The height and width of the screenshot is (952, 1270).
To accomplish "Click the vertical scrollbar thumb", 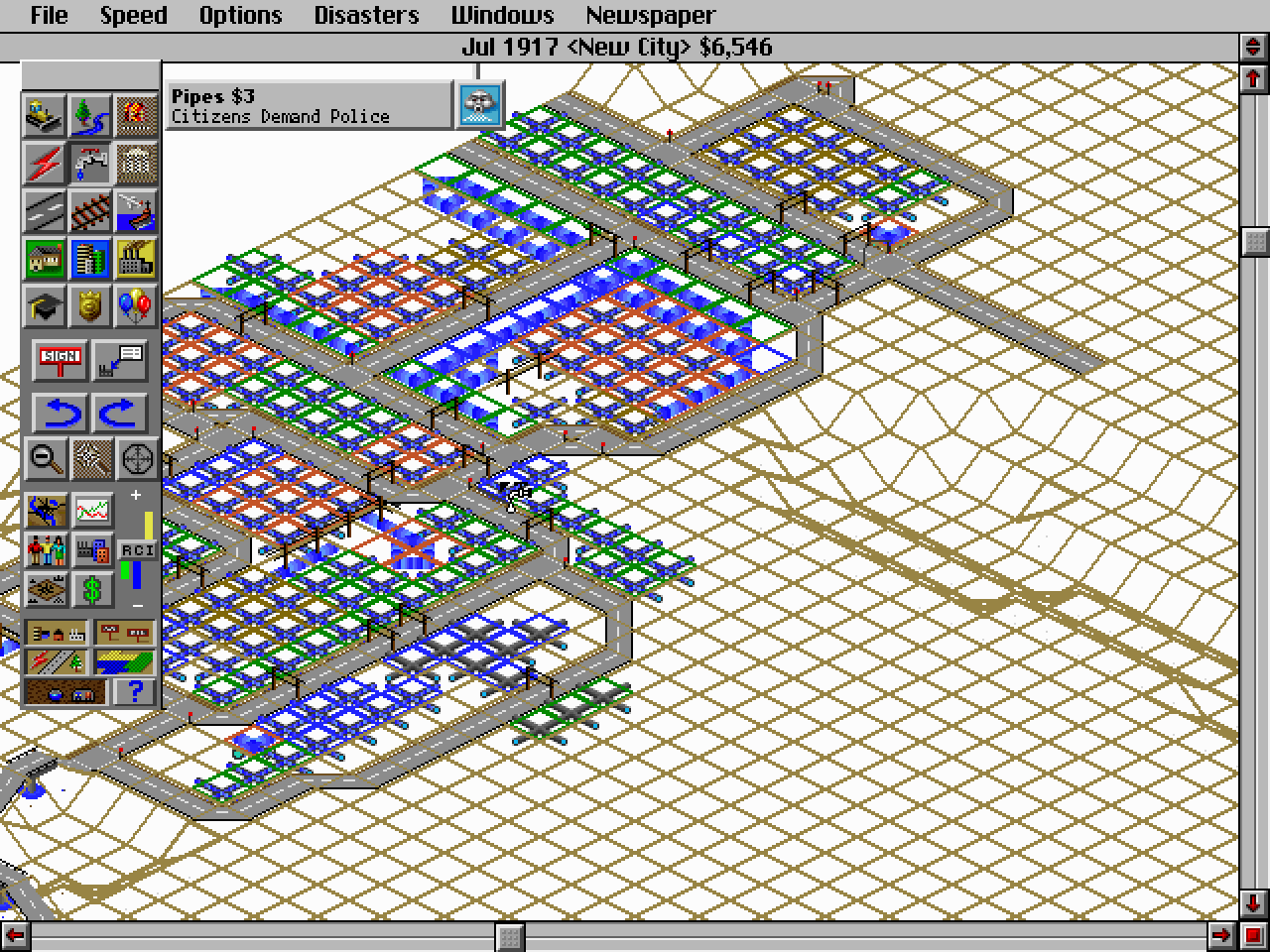I will 1254,241.
